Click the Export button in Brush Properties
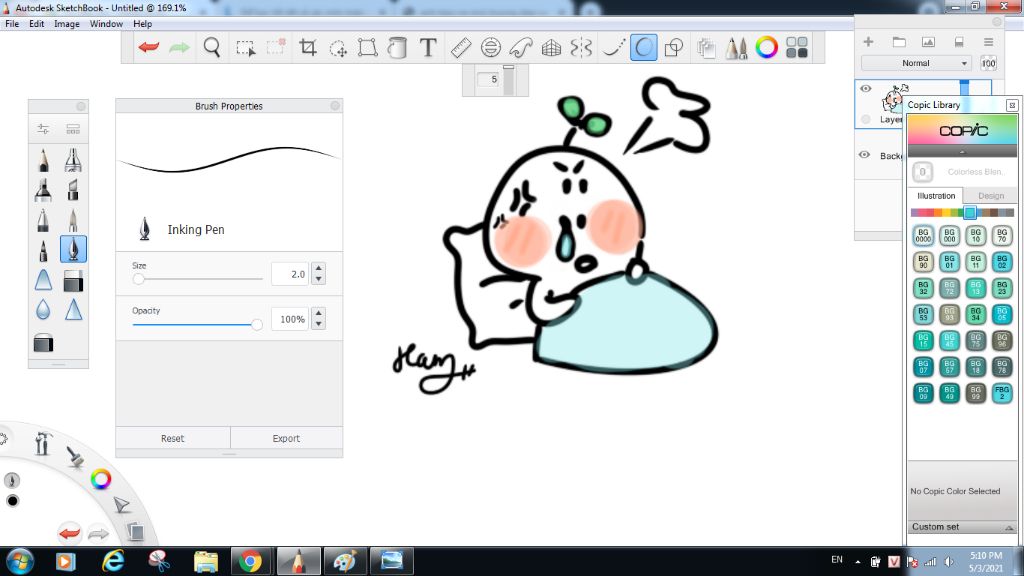 click(286, 438)
